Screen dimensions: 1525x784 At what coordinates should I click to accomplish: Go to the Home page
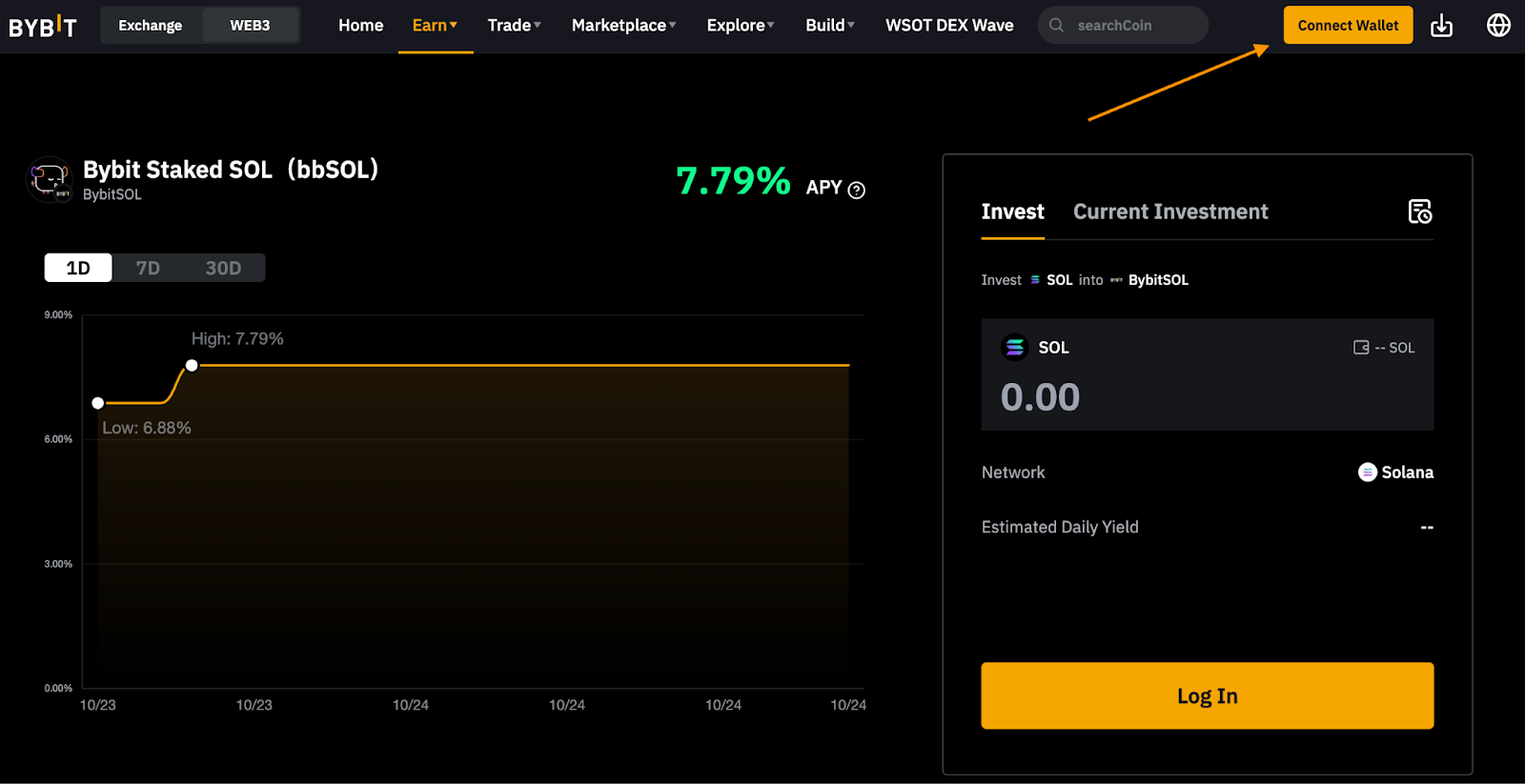pyautogui.click(x=360, y=26)
